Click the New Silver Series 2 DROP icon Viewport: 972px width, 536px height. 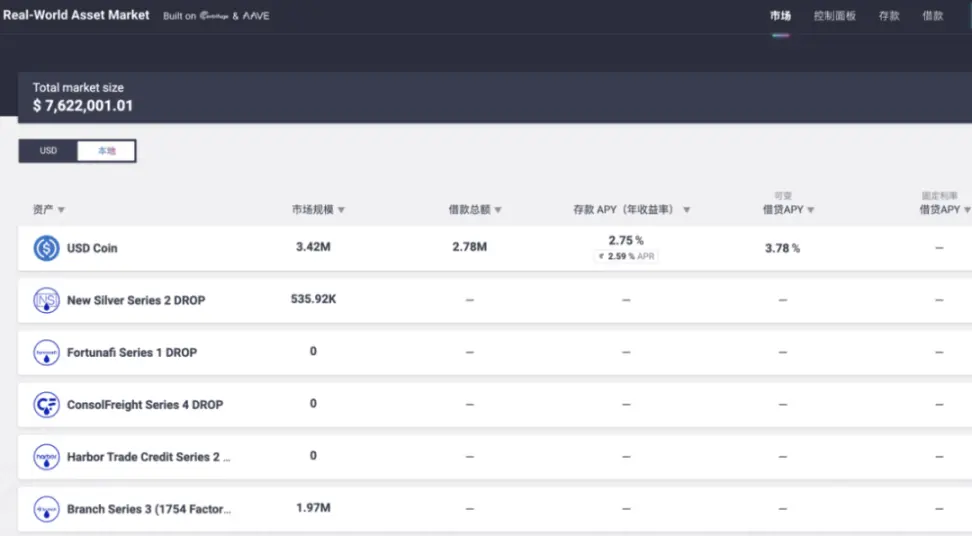click(46, 300)
